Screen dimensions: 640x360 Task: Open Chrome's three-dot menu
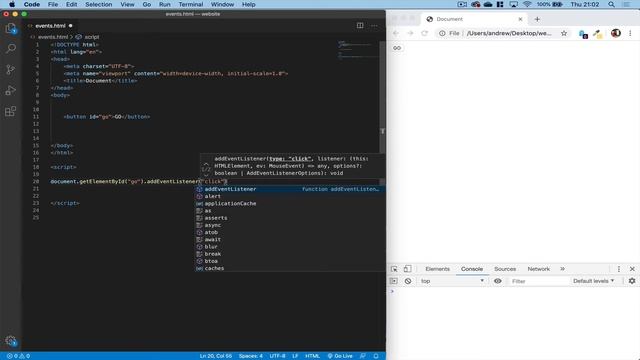pos(630,33)
